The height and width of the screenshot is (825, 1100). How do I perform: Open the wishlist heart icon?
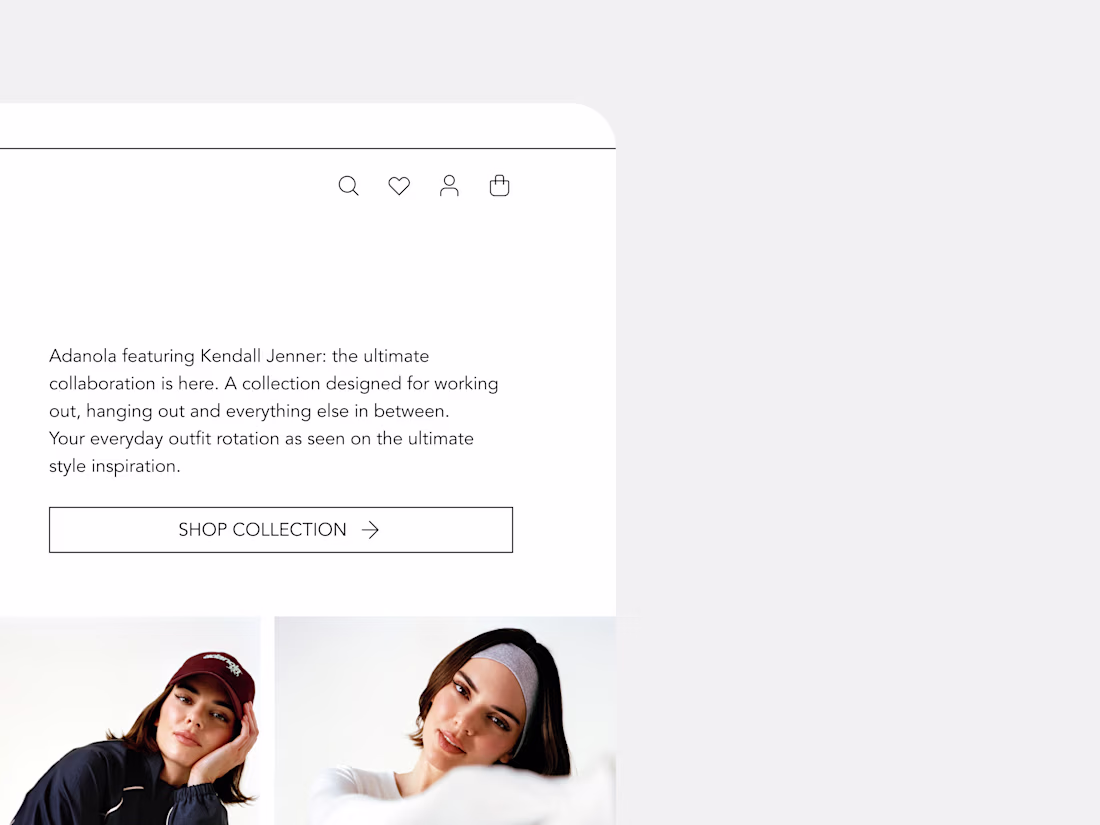[x=399, y=186]
